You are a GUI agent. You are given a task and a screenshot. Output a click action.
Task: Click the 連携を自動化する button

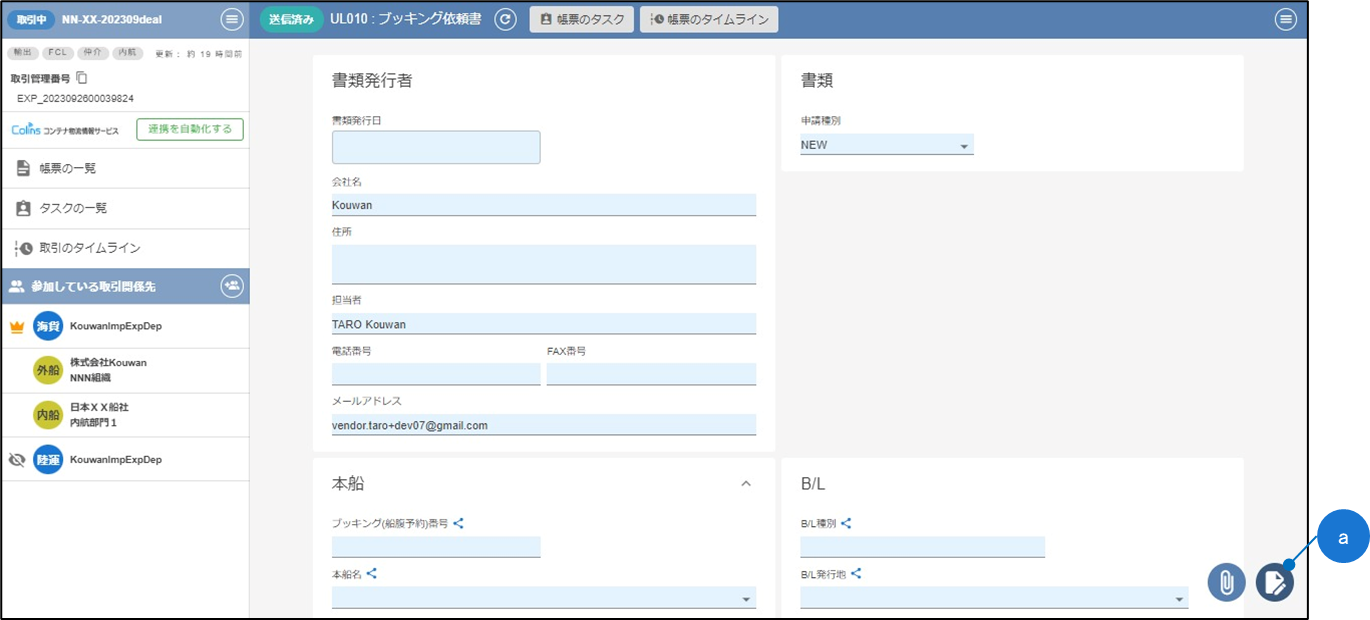[x=190, y=129]
